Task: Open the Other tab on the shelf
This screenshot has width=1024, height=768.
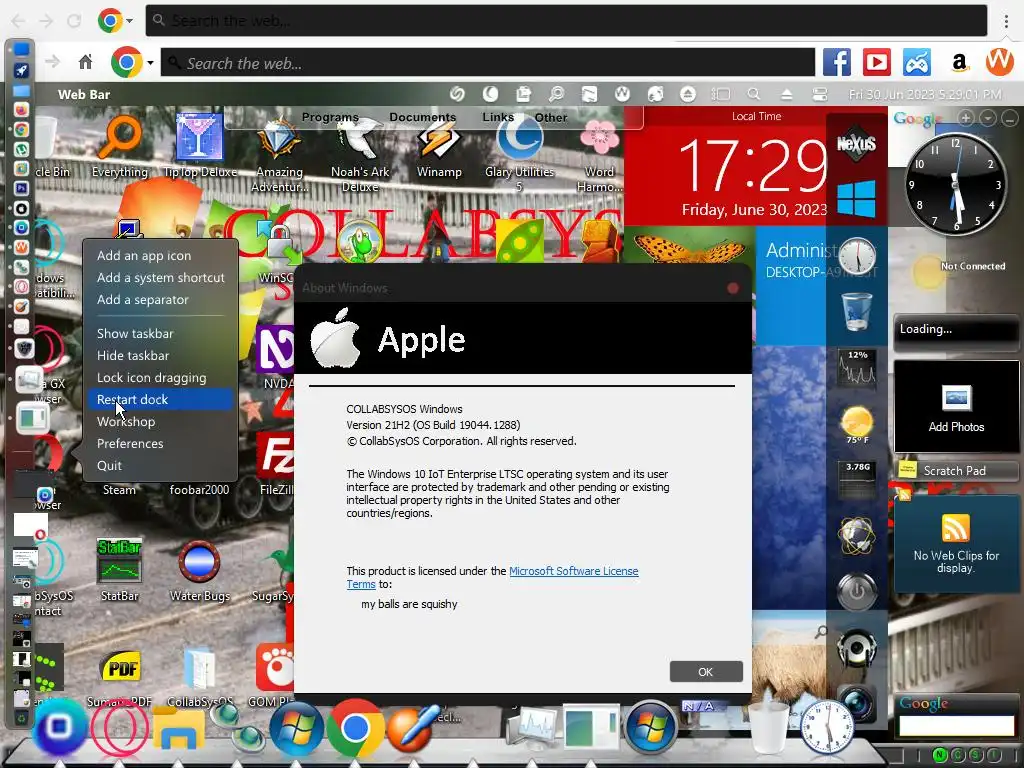Action: pos(551,118)
